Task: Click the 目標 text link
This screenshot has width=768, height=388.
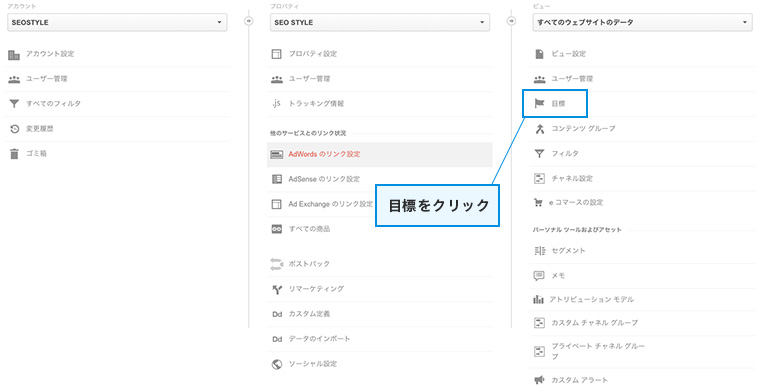Action: 558,103
